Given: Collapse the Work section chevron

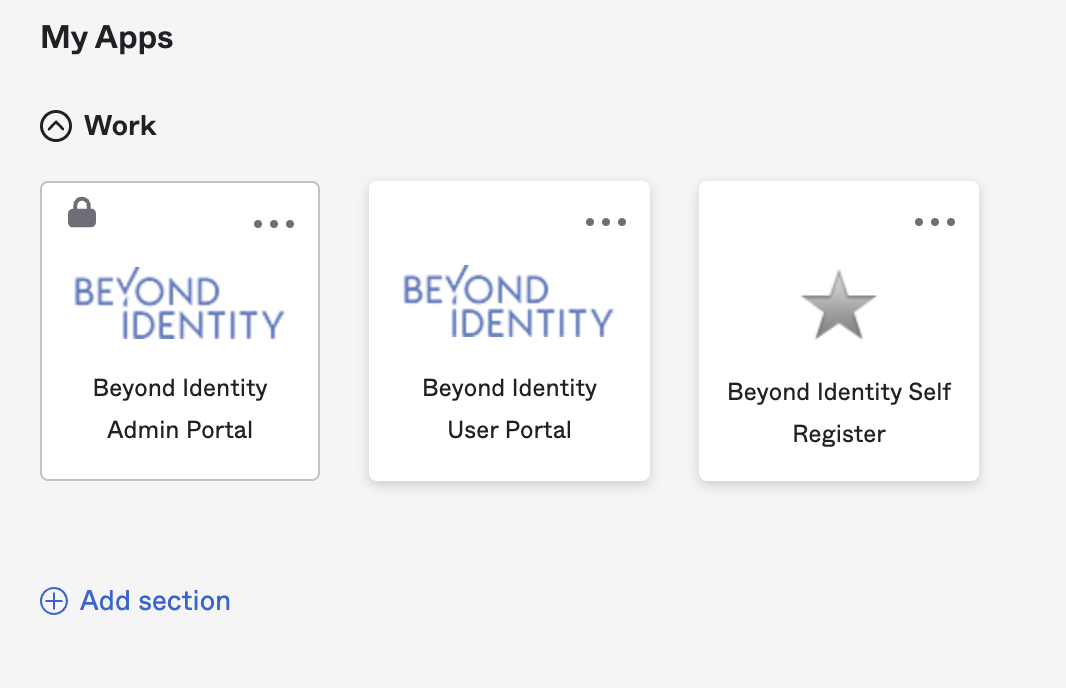Looking at the screenshot, I should (56, 126).
